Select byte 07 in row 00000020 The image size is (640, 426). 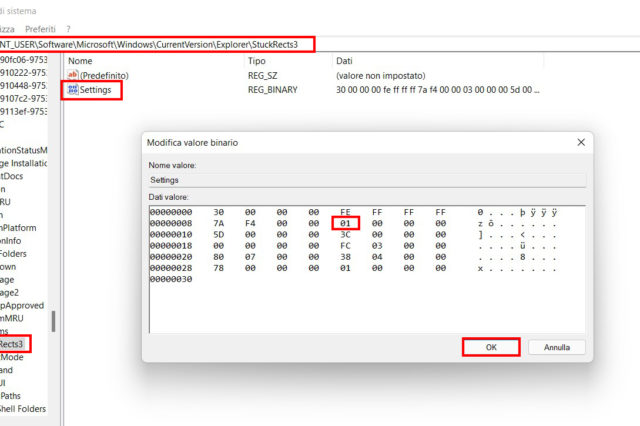click(x=250, y=257)
